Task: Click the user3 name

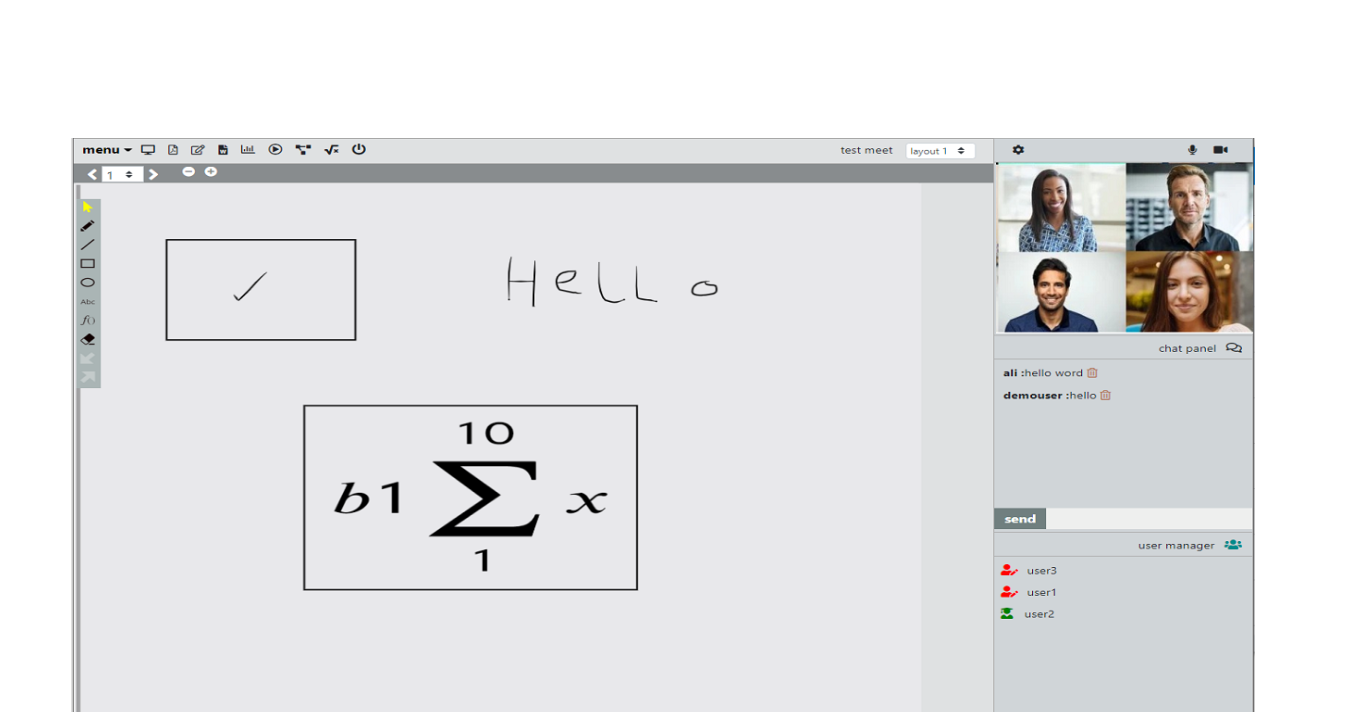Action: (x=1042, y=571)
